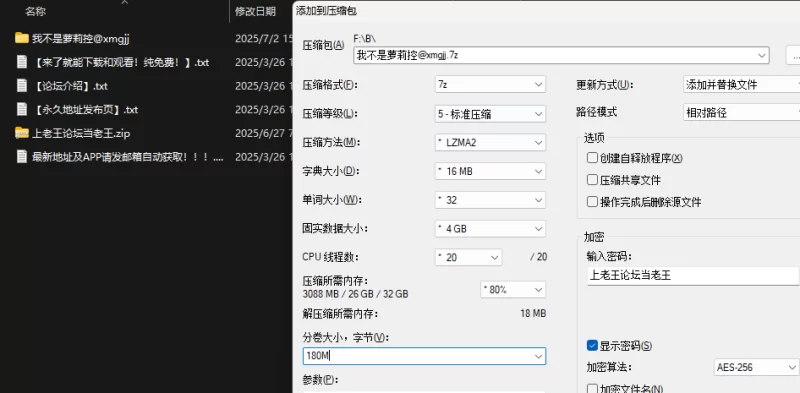Sort files by the 名称 column header
Viewport: 800px width, 393px height.
tap(35, 11)
